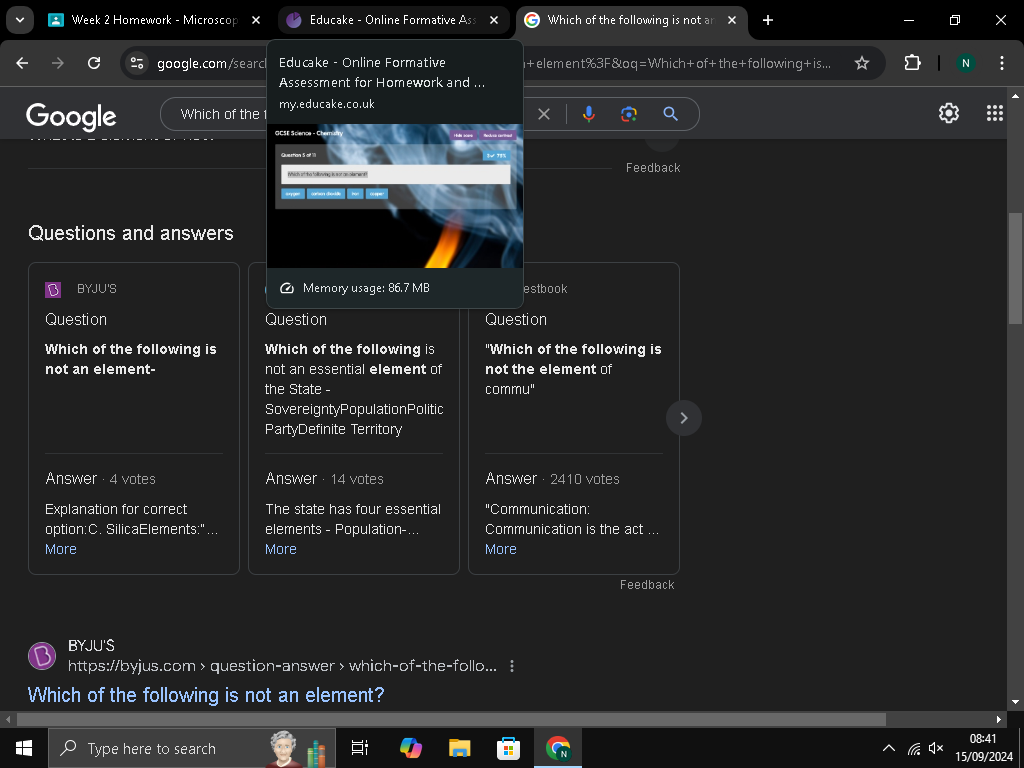Reload the current page

point(94,63)
